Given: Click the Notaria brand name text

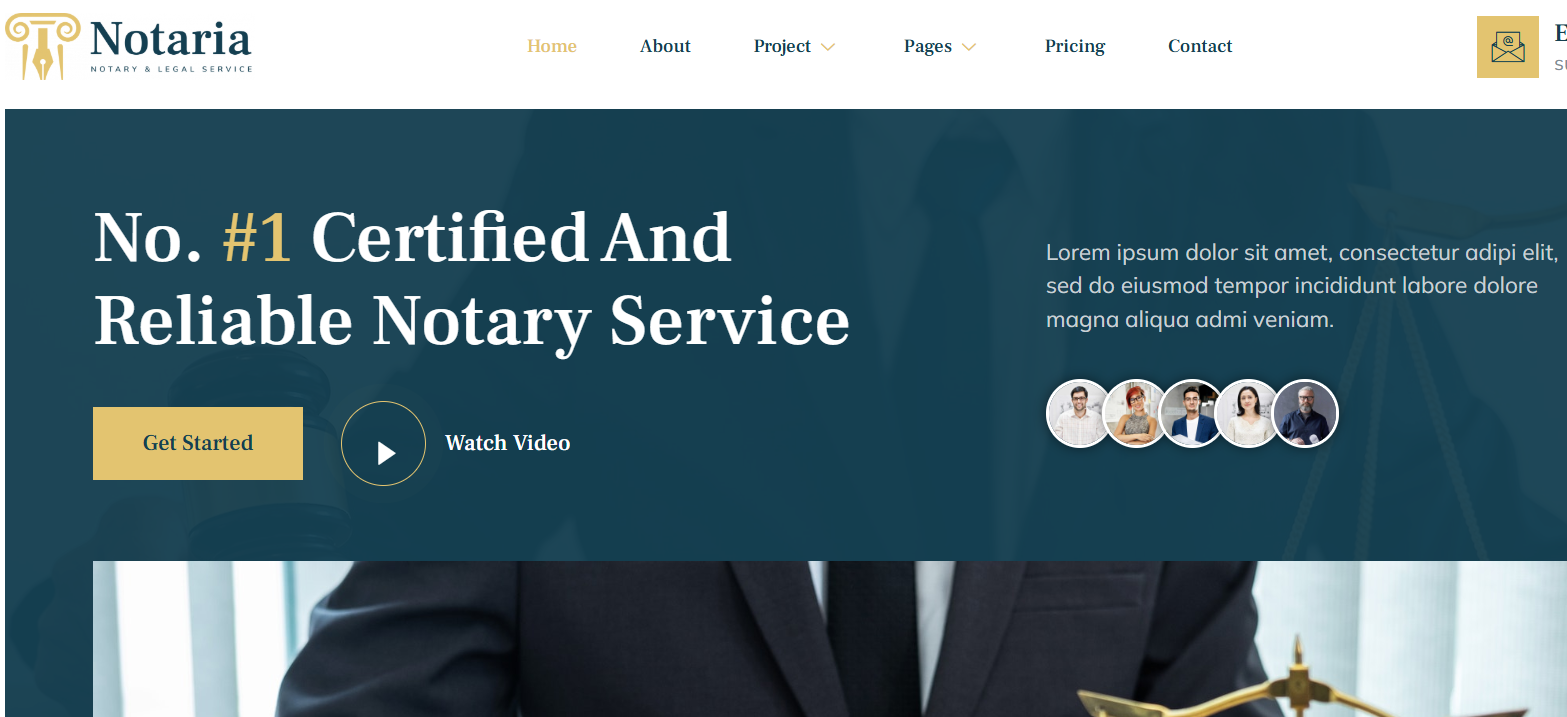Looking at the screenshot, I should [x=170, y=40].
